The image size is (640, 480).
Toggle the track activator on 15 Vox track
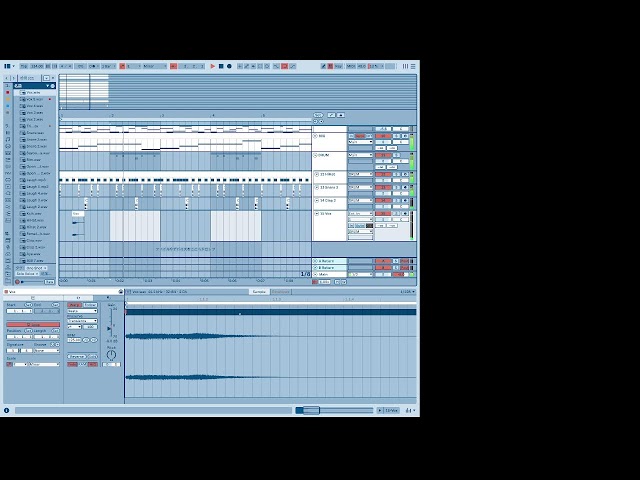(383, 213)
